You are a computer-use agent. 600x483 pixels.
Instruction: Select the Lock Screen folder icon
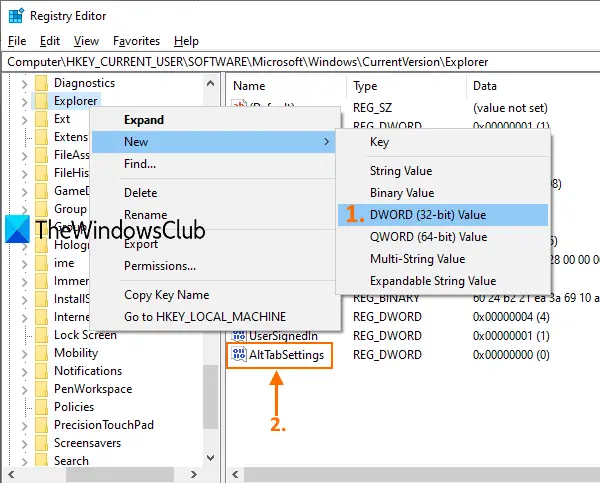[41, 335]
